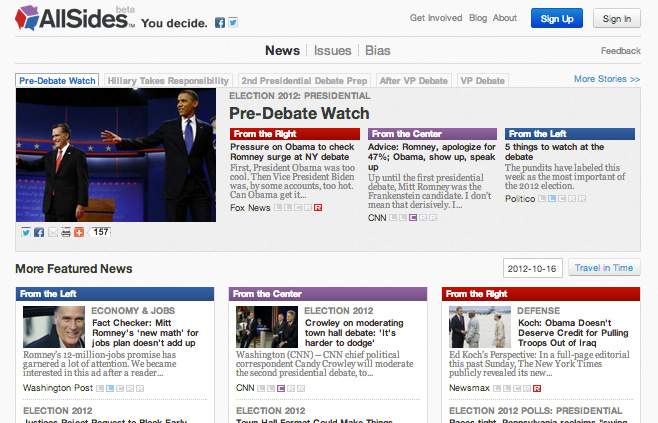
Task: Switch to Hillary Takes Responsibility tab
Action: [168, 81]
